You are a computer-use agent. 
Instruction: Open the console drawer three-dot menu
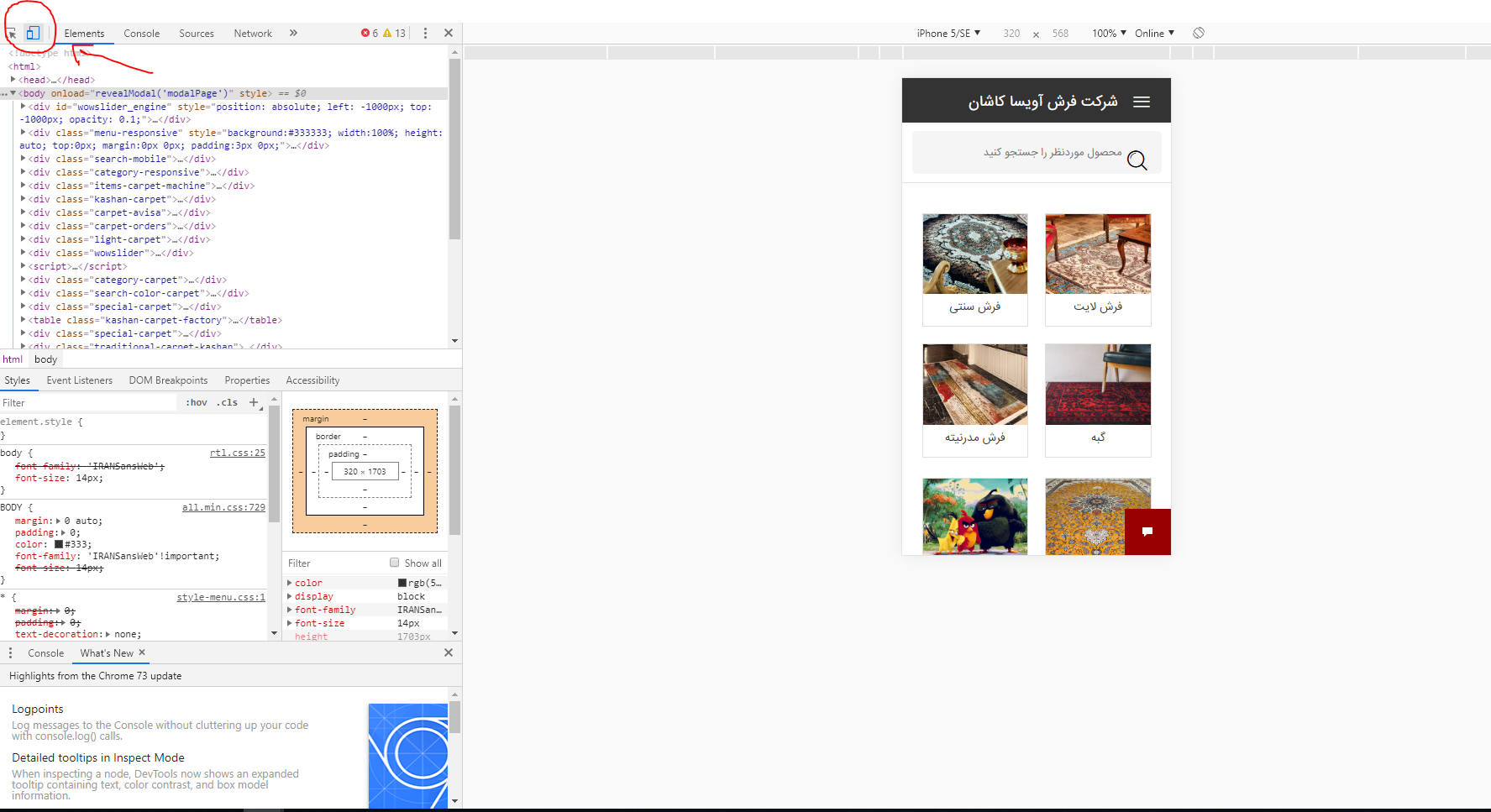coord(10,652)
